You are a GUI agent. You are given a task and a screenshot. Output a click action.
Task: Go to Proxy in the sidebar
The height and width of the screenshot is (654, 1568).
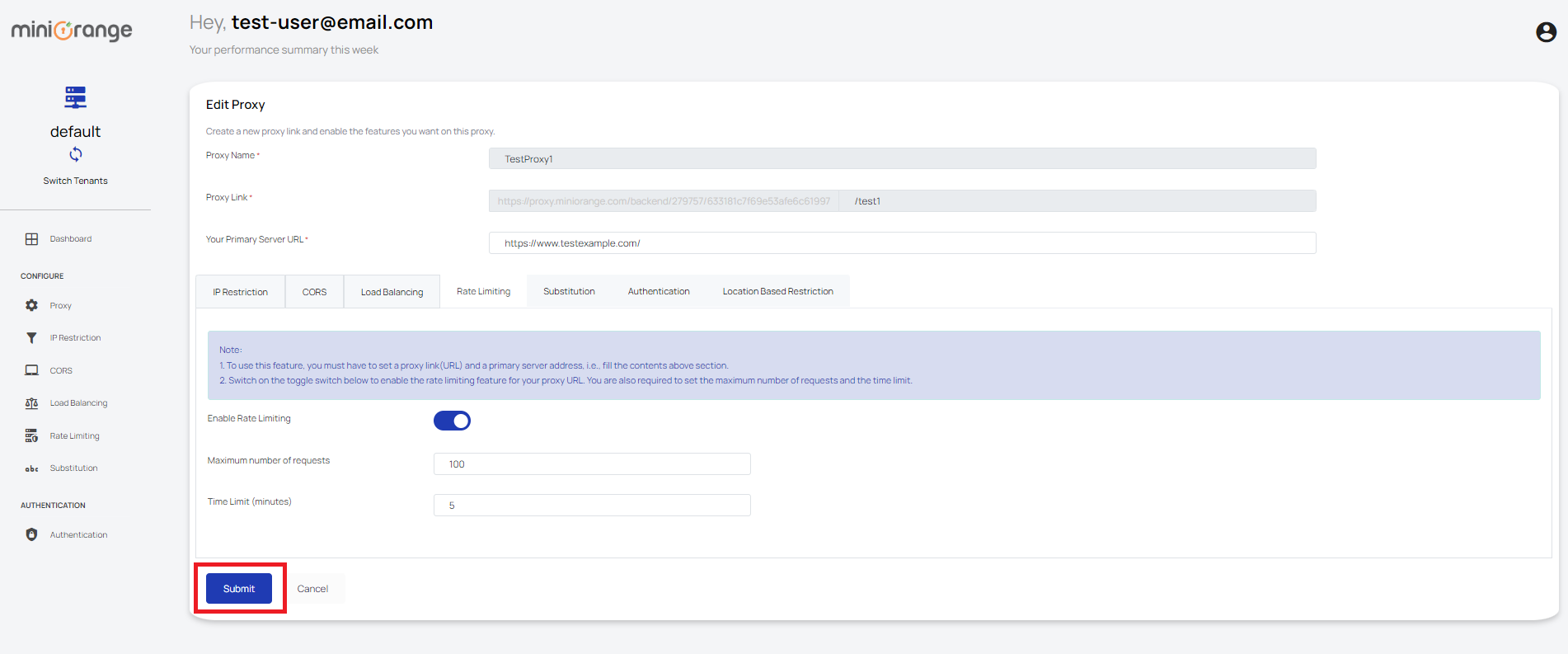click(61, 306)
